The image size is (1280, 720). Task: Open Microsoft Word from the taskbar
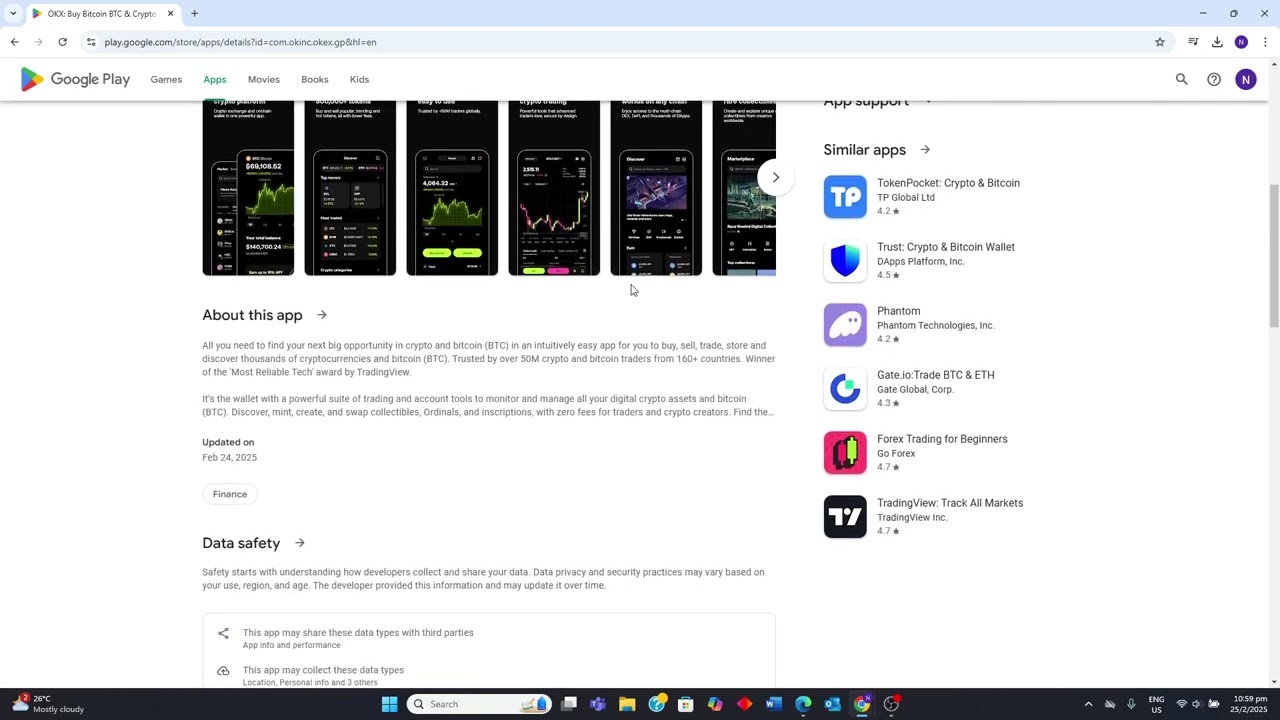tap(773, 704)
